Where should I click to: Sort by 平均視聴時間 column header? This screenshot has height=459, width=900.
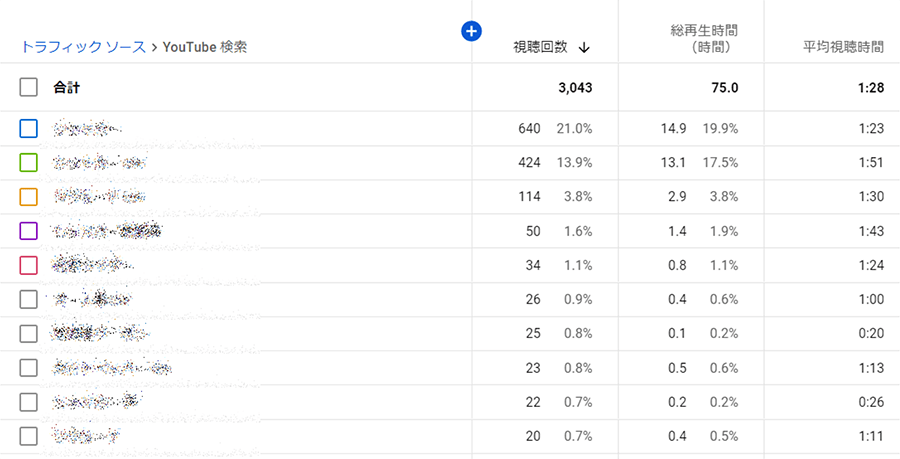843,47
